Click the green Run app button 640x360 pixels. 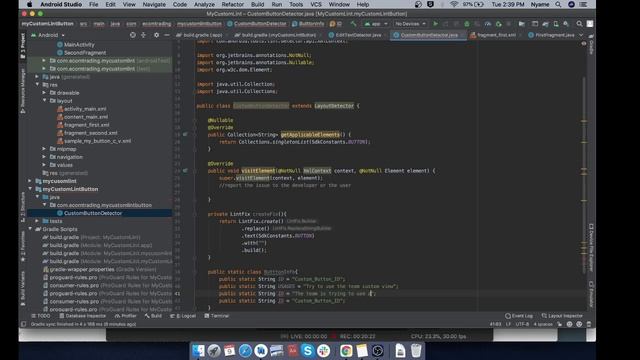(x=436, y=24)
